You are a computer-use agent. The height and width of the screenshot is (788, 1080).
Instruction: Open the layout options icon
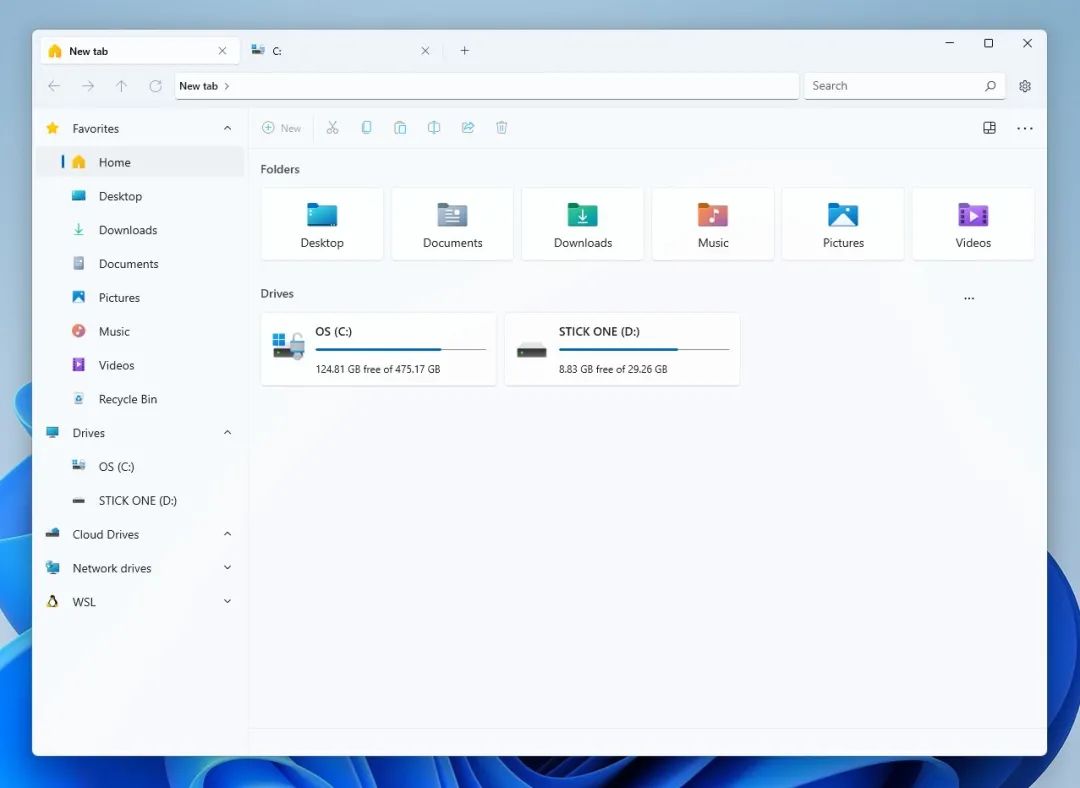(989, 128)
